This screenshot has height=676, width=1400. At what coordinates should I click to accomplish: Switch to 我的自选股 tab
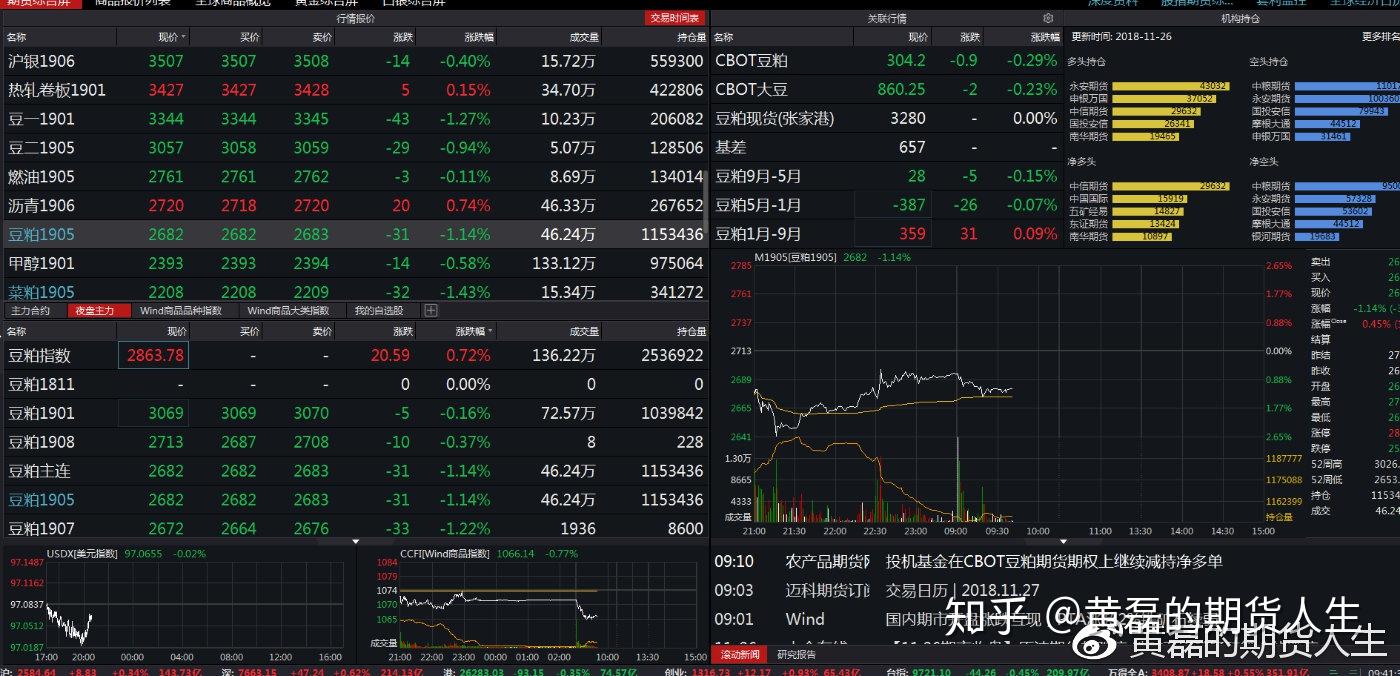point(380,310)
